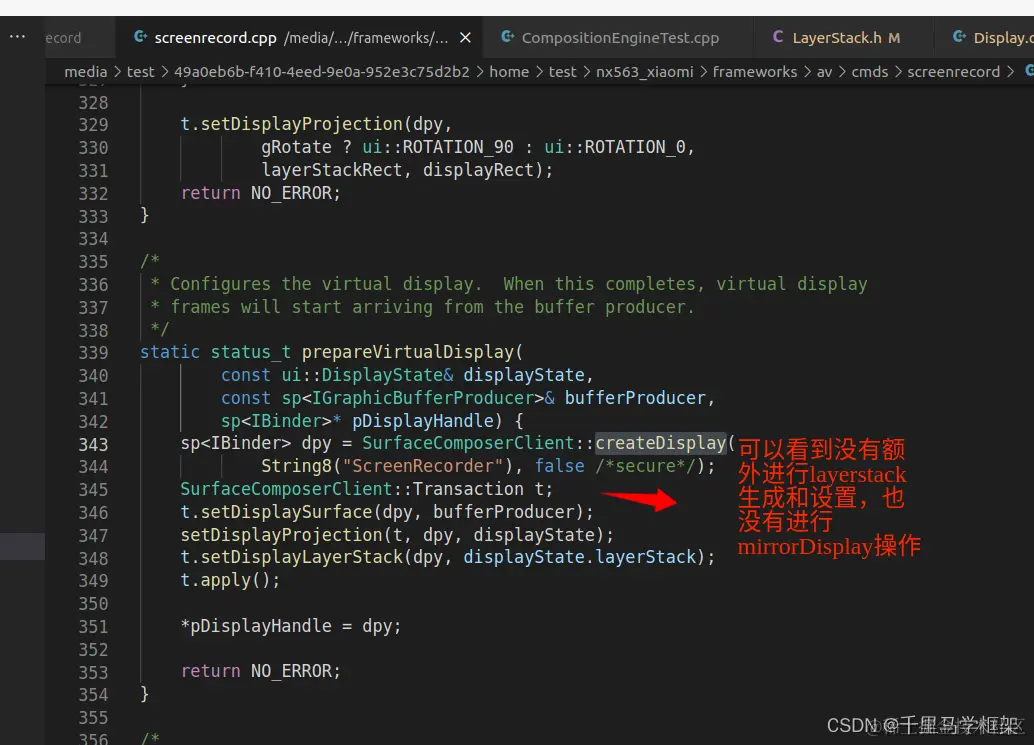1034x745 pixels.
Task: Click the "ScreenRecorder" string literal
Action: (x=423, y=466)
